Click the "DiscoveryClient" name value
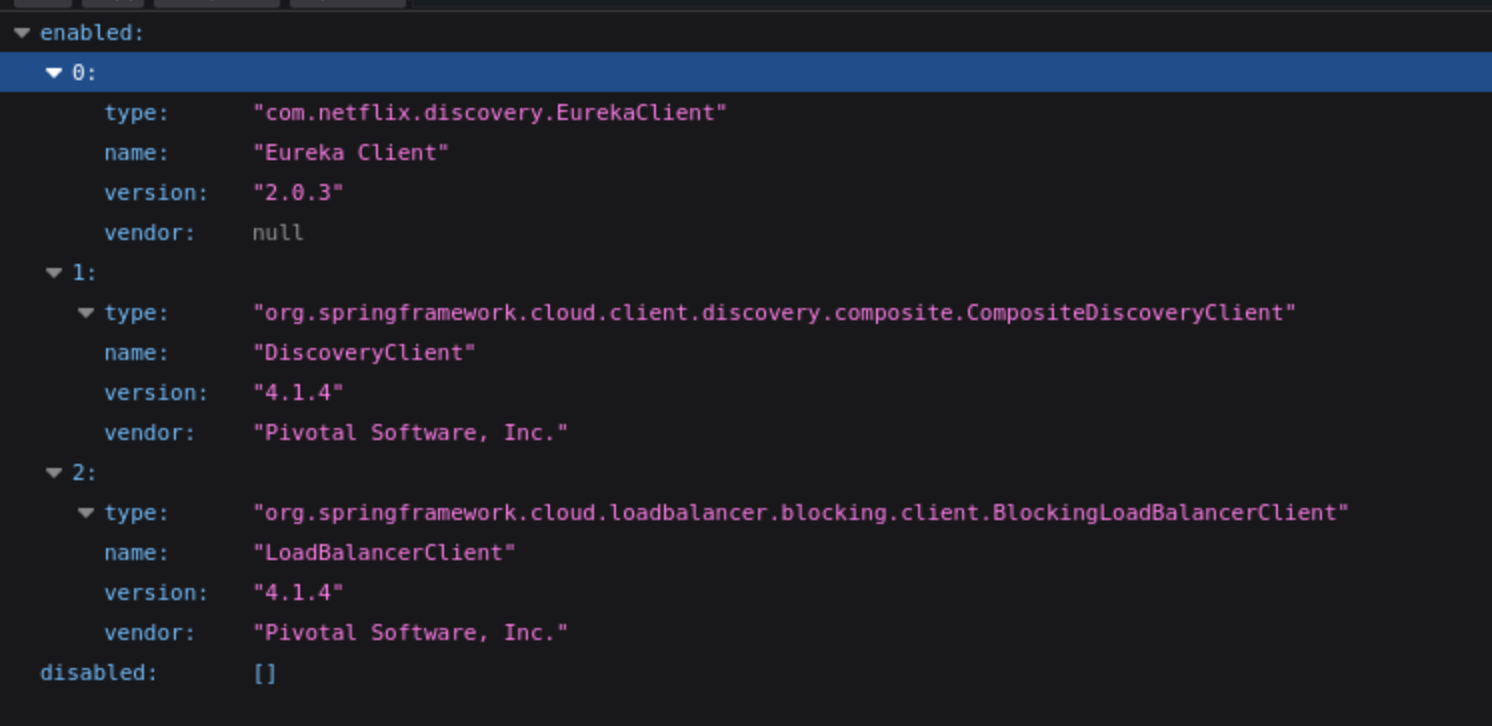1492x726 pixels. pos(364,353)
